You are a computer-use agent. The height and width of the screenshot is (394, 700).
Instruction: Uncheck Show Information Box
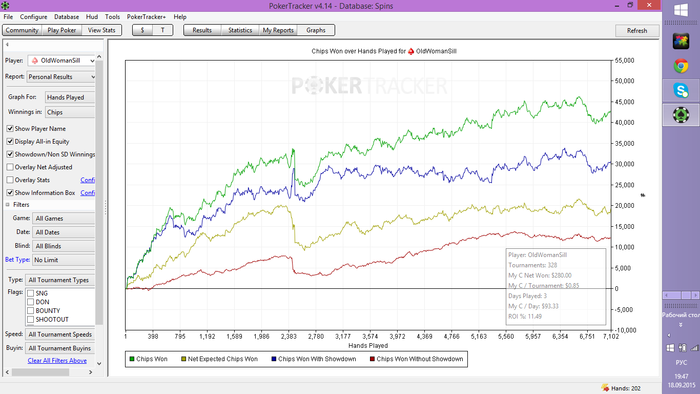(x=10, y=193)
